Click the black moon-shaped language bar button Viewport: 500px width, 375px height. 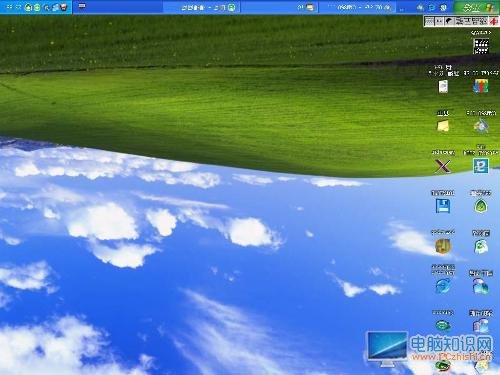(x=449, y=21)
